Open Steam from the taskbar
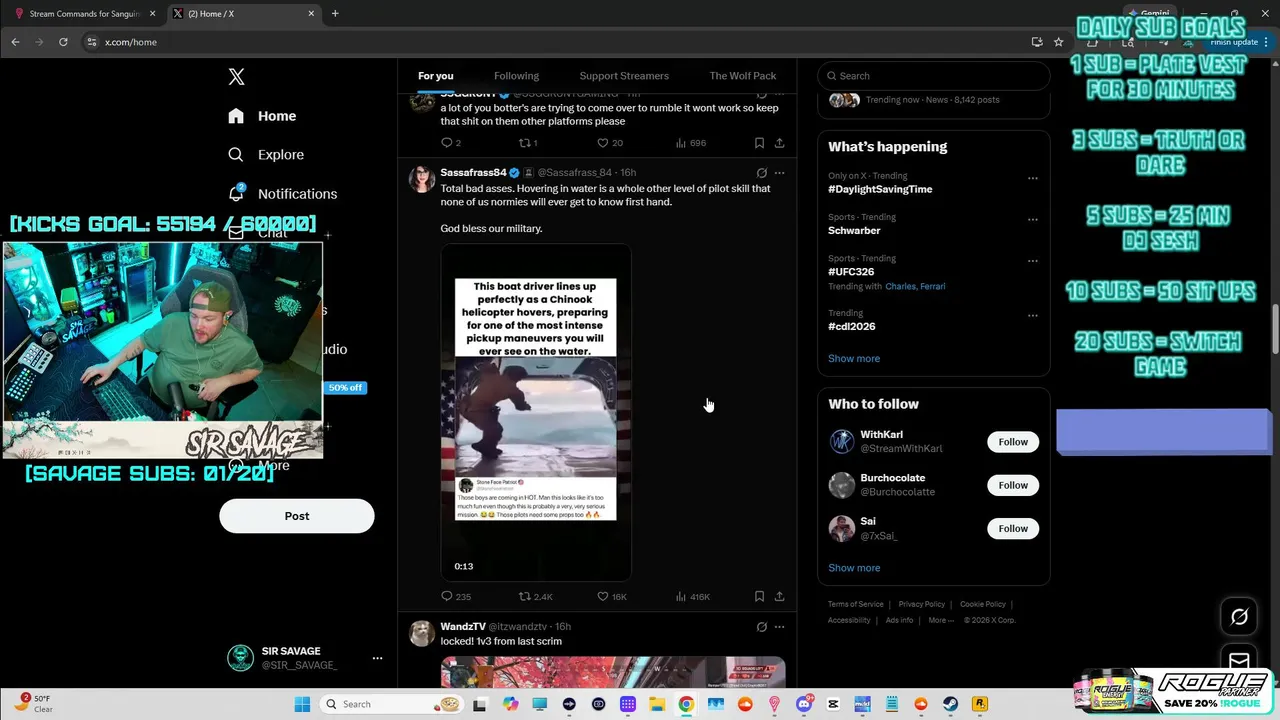This screenshot has width=1280, height=720. pyautogui.click(x=951, y=704)
